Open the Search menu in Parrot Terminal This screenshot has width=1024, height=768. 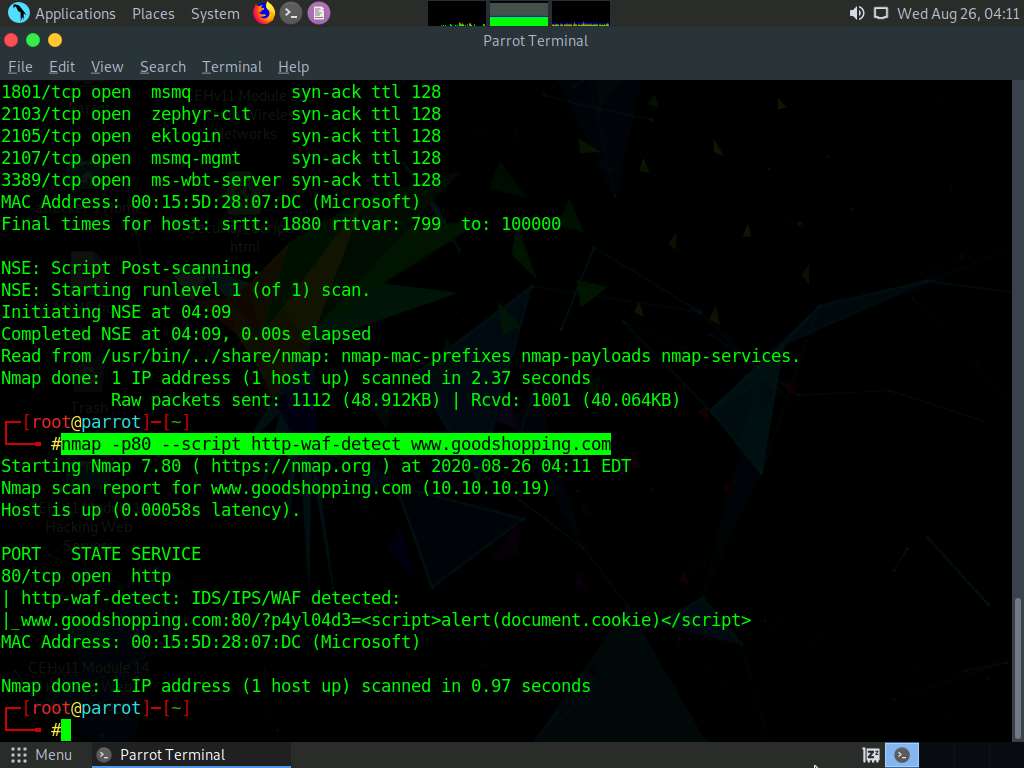tap(163, 67)
